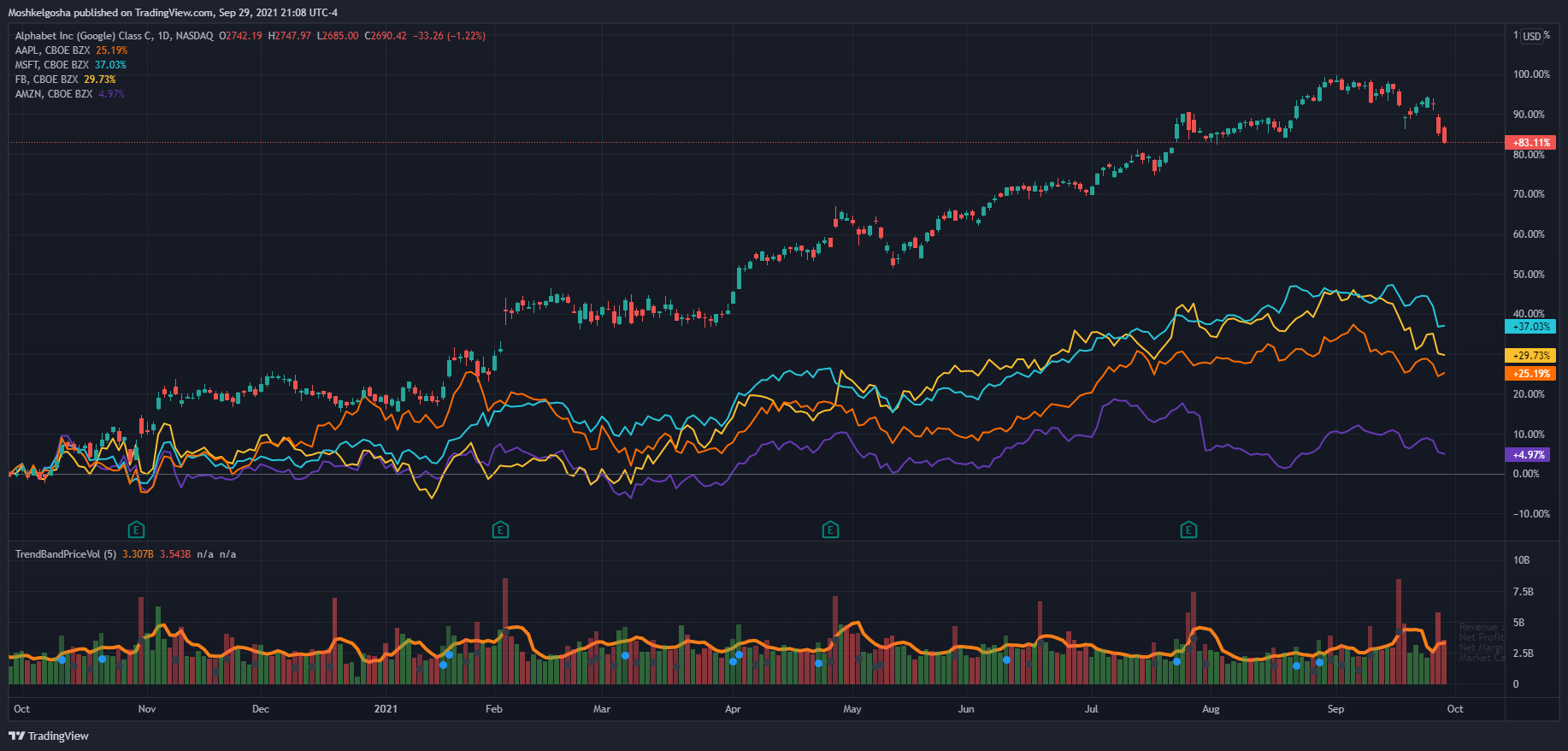The height and width of the screenshot is (751, 1568).
Task: Click the TrendBandPriceVol (5) indicator label
Action: [x=66, y=554]
